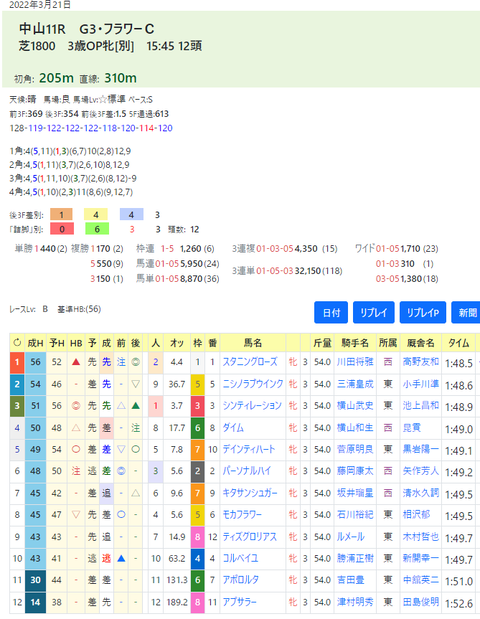Open jockey 横山武史 link
Viewport: 480px width, 619px height.
(x=355, y=406)
